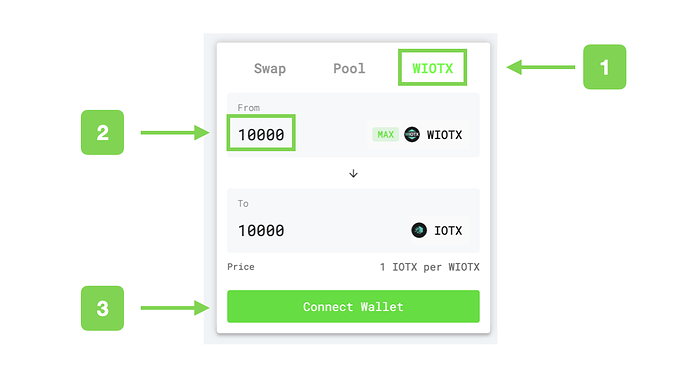Click the green number 1 step badge
The height and width of the screenshot is (390, 690).
[x=605, y=67]
